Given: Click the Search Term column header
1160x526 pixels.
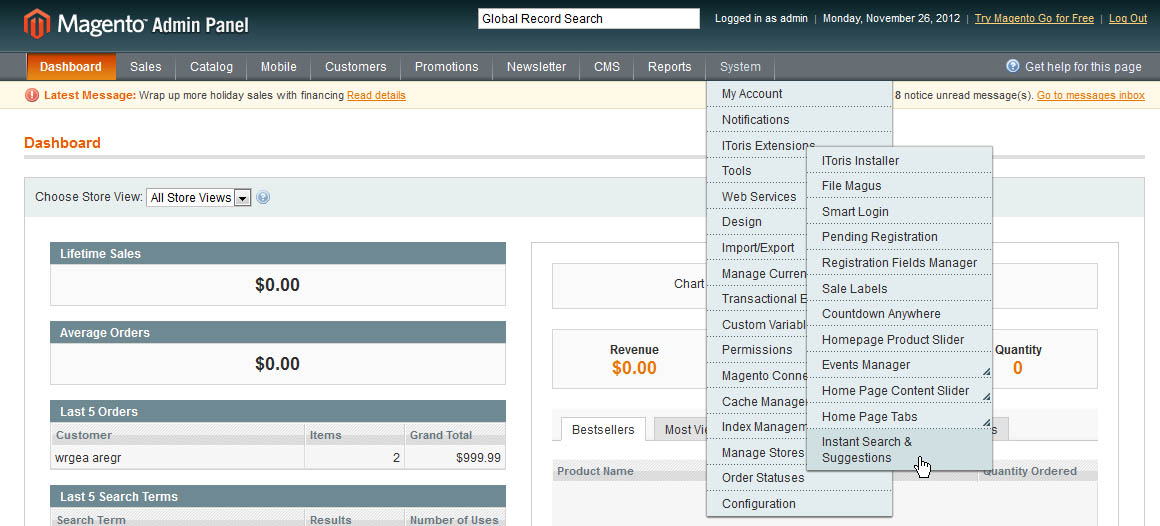Looking at the screenshot, I should (178, 519).
